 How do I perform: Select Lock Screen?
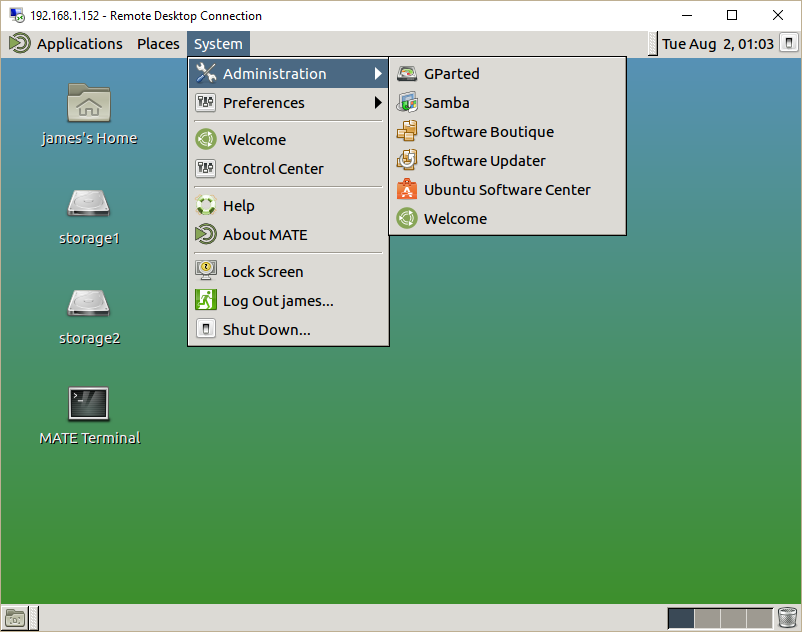[x=288, y=272]
